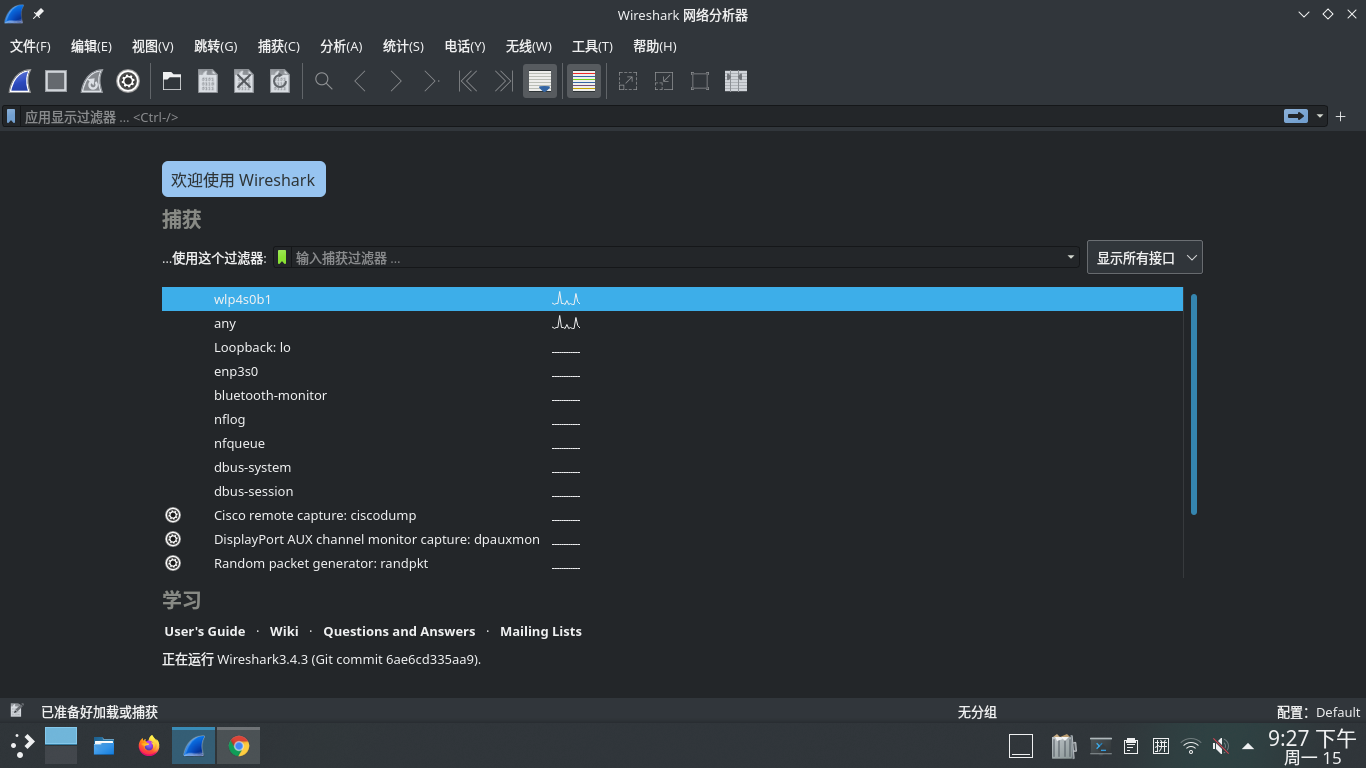Image resolution: width=1366 pixels, height=768 pixels.
Task: Click the resize columns icon on the toolbar
Action: [736, 81]
